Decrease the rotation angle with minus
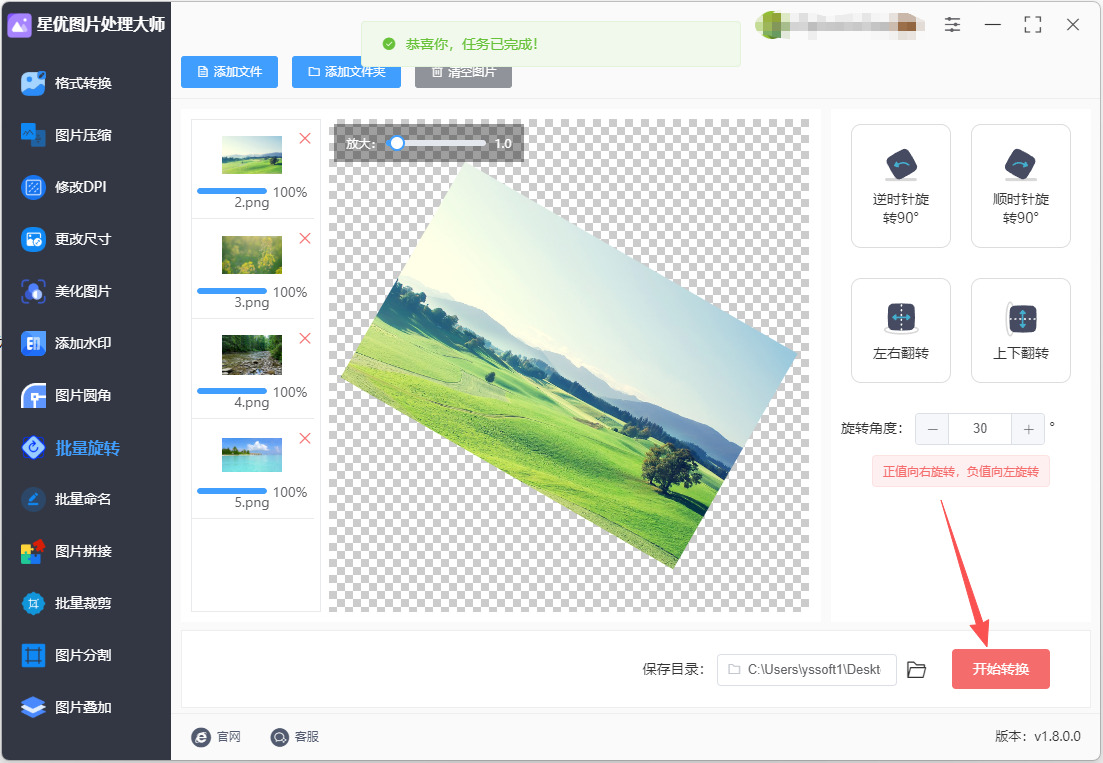1103x763 pixels. tap(932, 429)
